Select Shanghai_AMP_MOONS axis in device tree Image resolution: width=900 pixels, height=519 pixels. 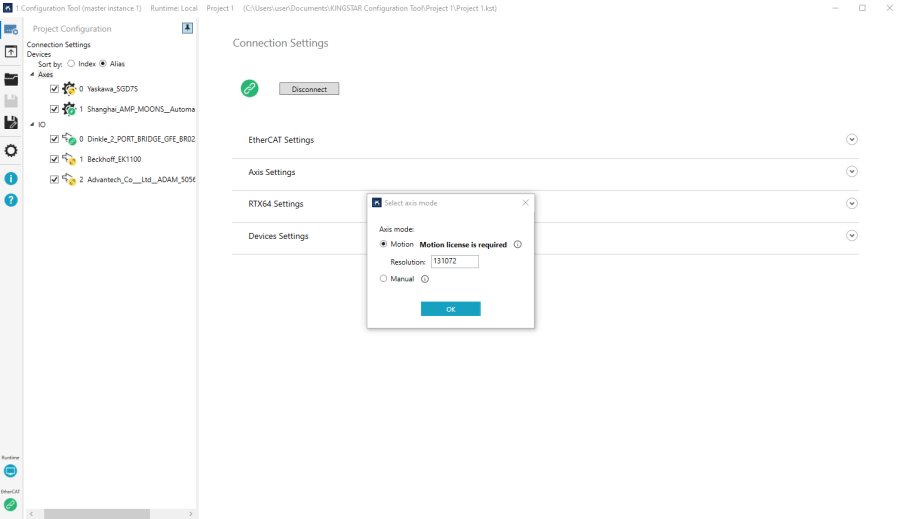(140, 109)
